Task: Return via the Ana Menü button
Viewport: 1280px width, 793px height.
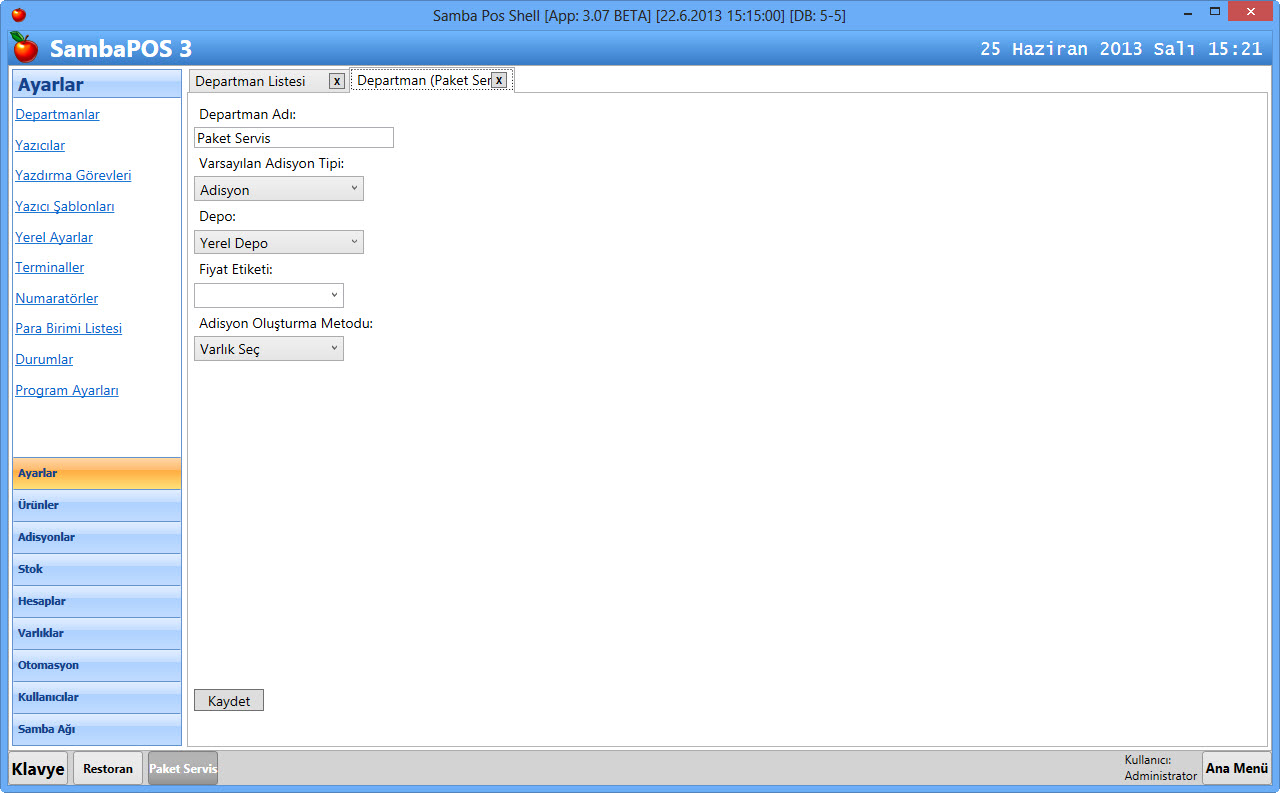Action: [x=1236, y=768]
